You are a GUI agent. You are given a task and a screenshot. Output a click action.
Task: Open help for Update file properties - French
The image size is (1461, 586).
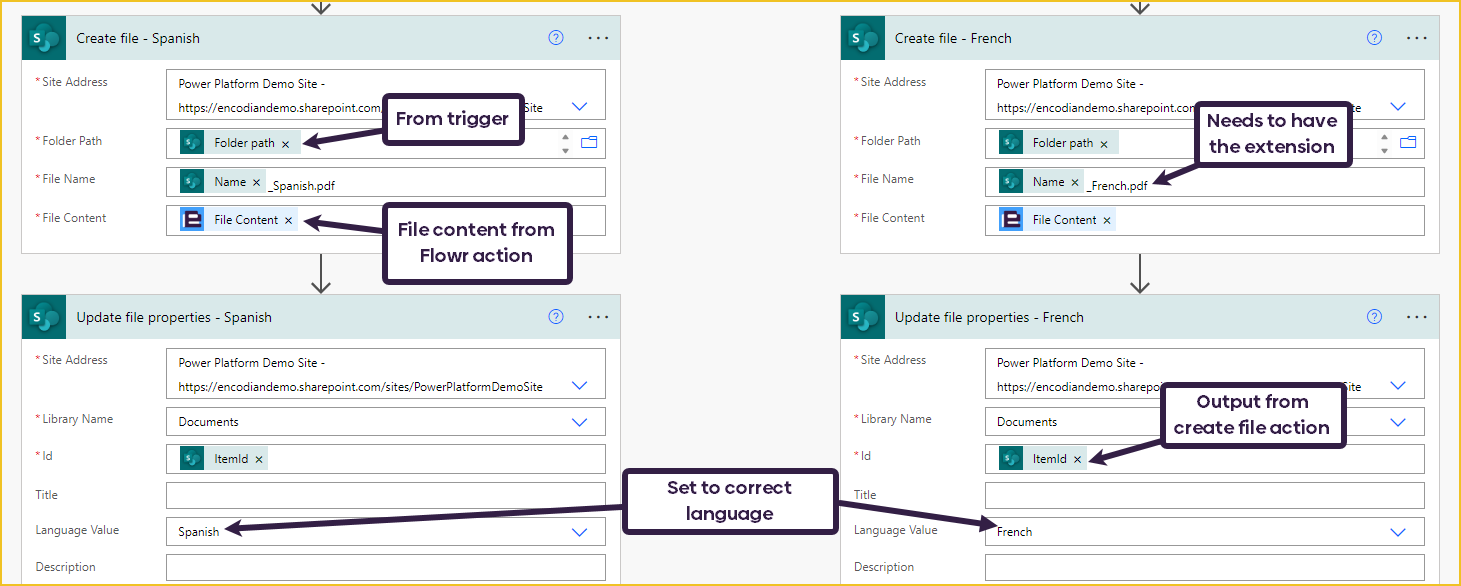click(1374, 317)
